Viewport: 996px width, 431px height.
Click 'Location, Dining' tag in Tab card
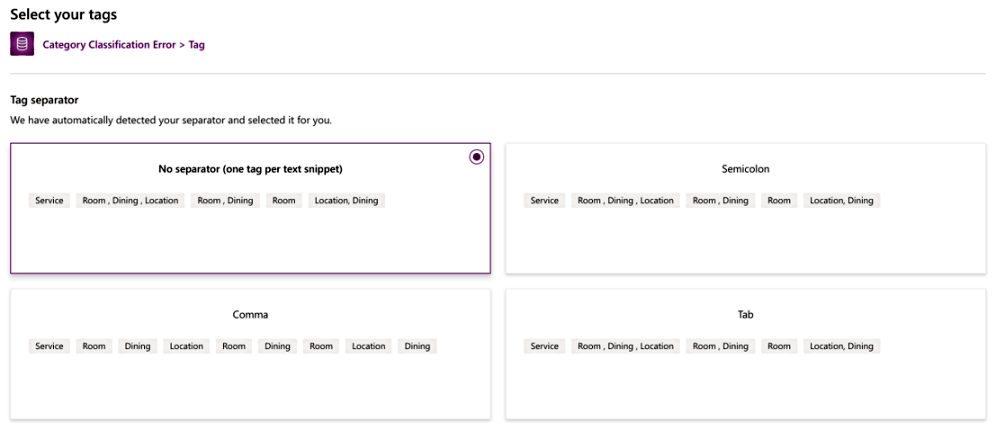(x=842, y=347)
